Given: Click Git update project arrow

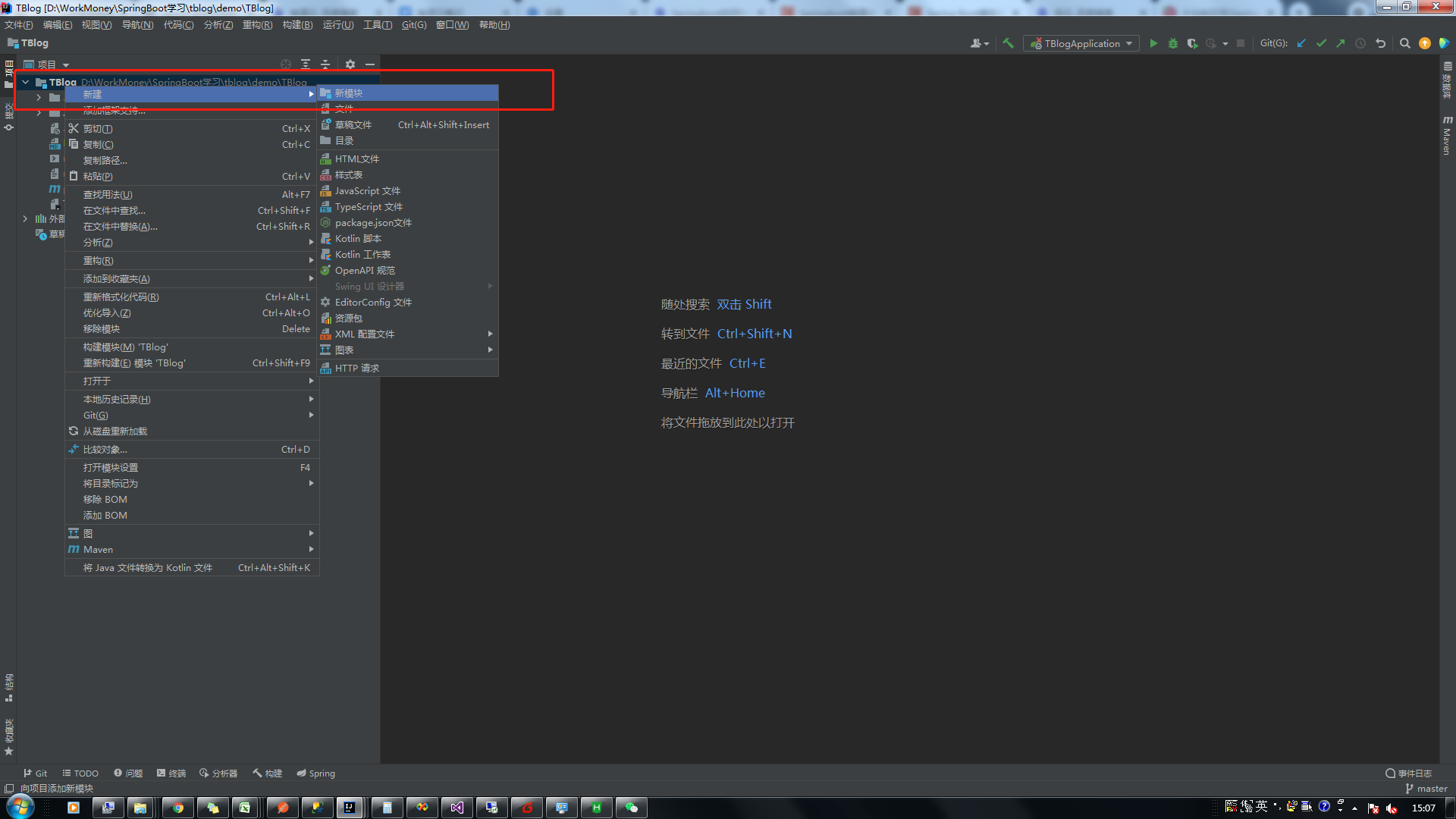Looking at the screenshot, I should [x=1301, y=43].
